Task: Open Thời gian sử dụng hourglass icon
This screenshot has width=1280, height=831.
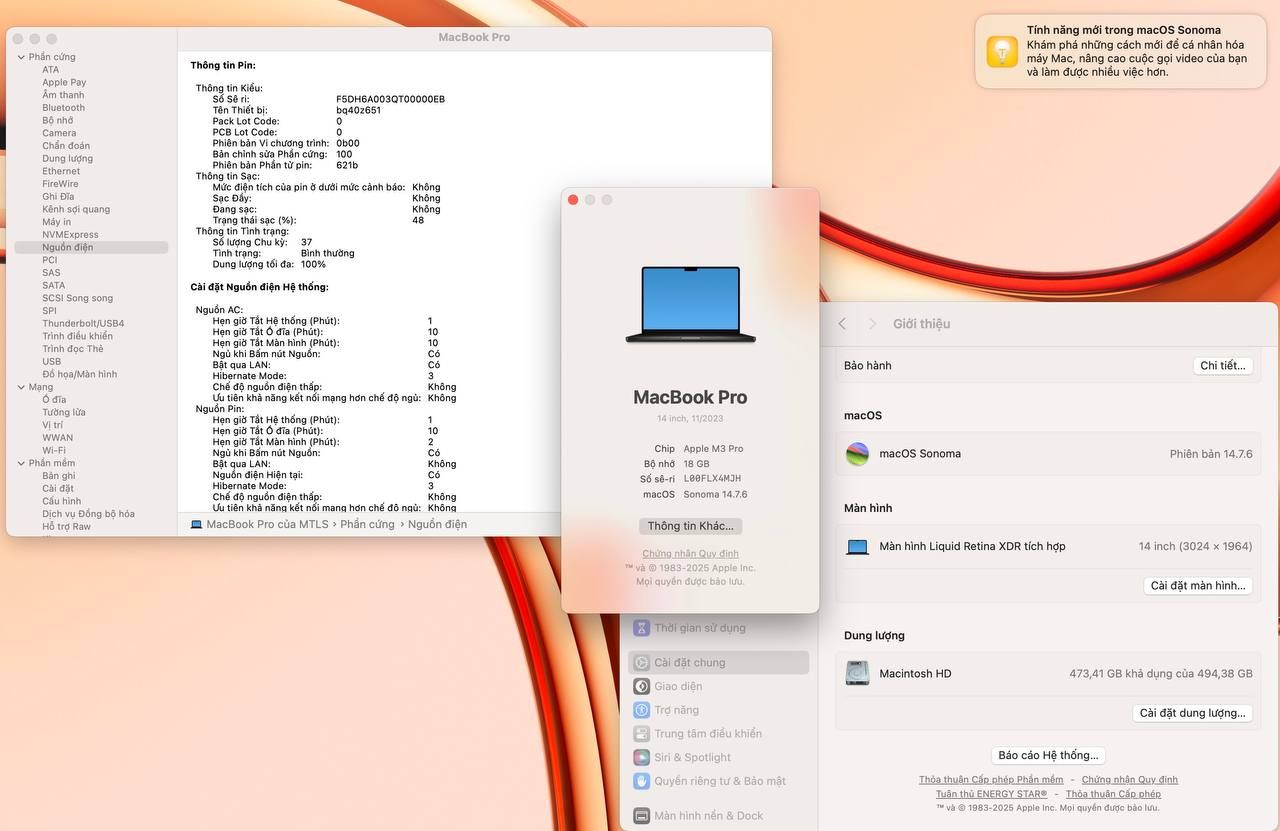Action: pos(641,628)
